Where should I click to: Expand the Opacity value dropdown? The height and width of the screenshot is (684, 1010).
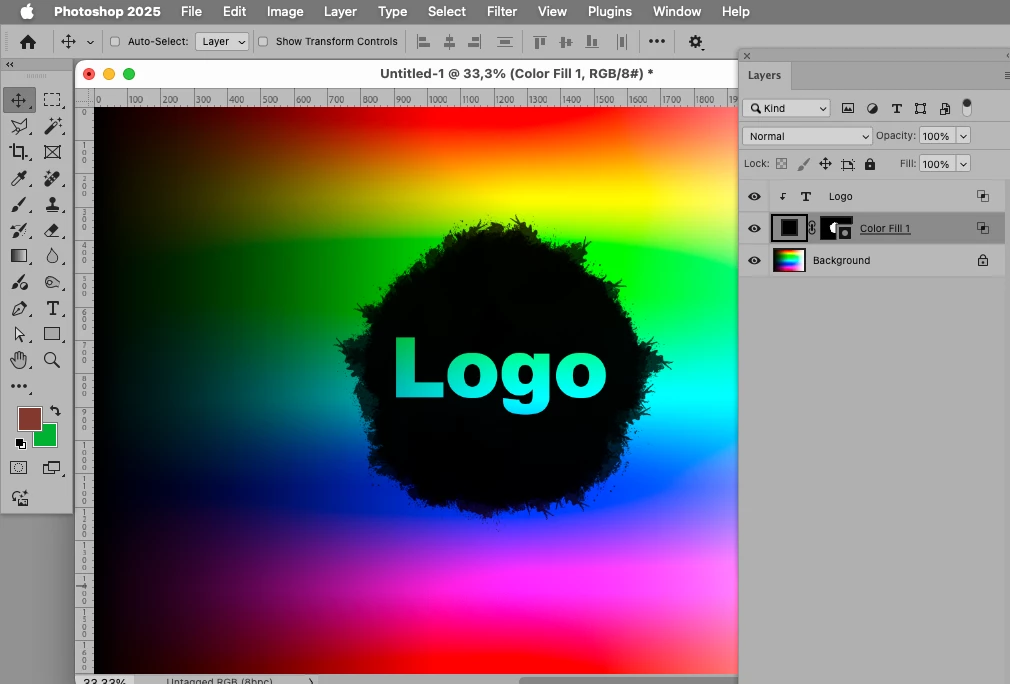(x=963, y=136)
